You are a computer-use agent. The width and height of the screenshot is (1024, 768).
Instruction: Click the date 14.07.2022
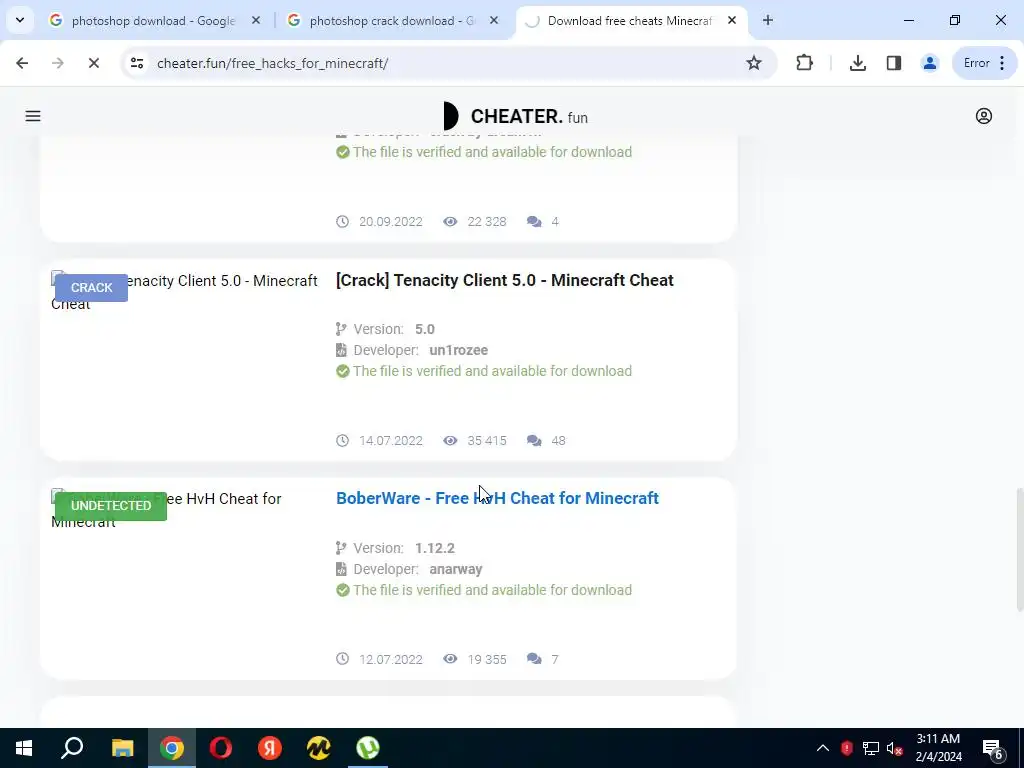[391, 441]
